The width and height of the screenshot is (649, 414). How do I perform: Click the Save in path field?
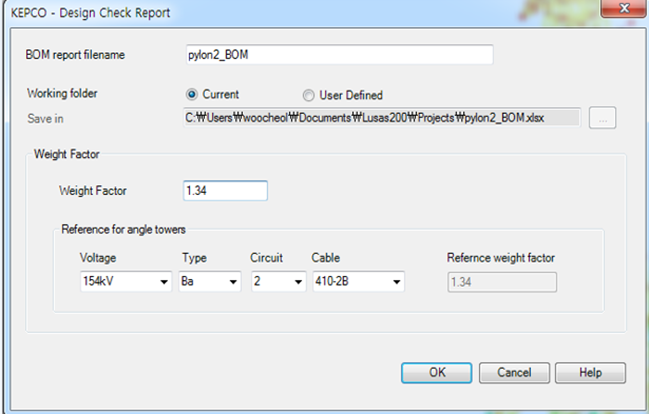pyautogui.click(x=381, y=117)
